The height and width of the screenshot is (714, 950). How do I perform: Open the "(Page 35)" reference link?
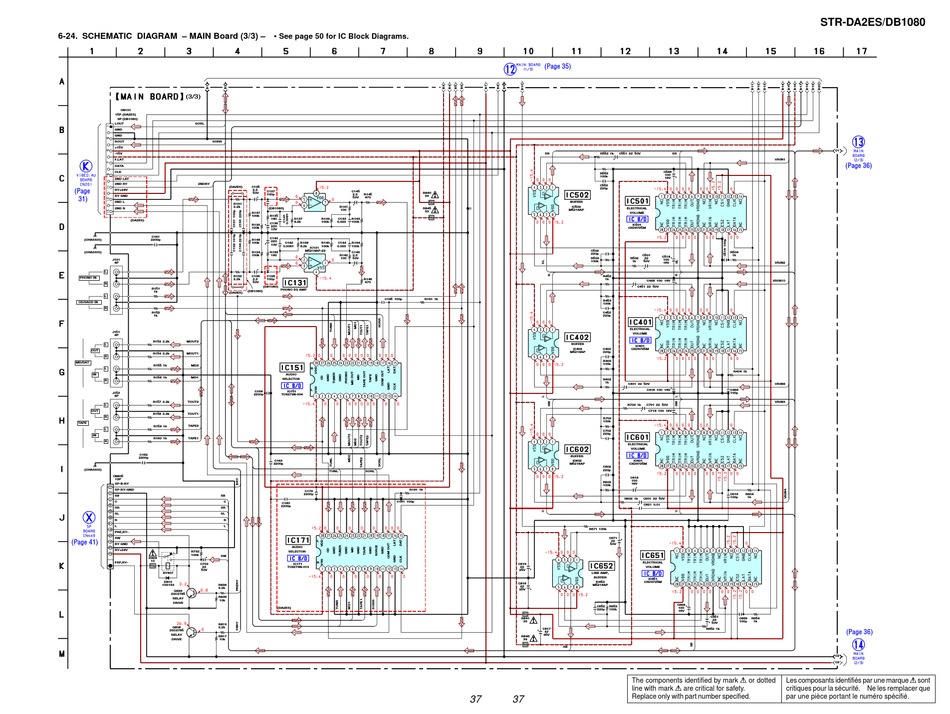557,66
